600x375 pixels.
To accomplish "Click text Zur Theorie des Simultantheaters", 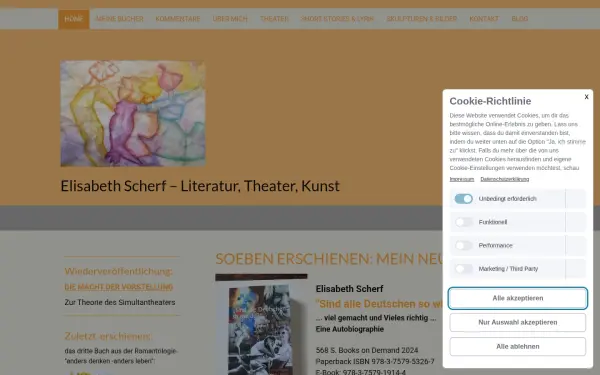I will (120, 302).
